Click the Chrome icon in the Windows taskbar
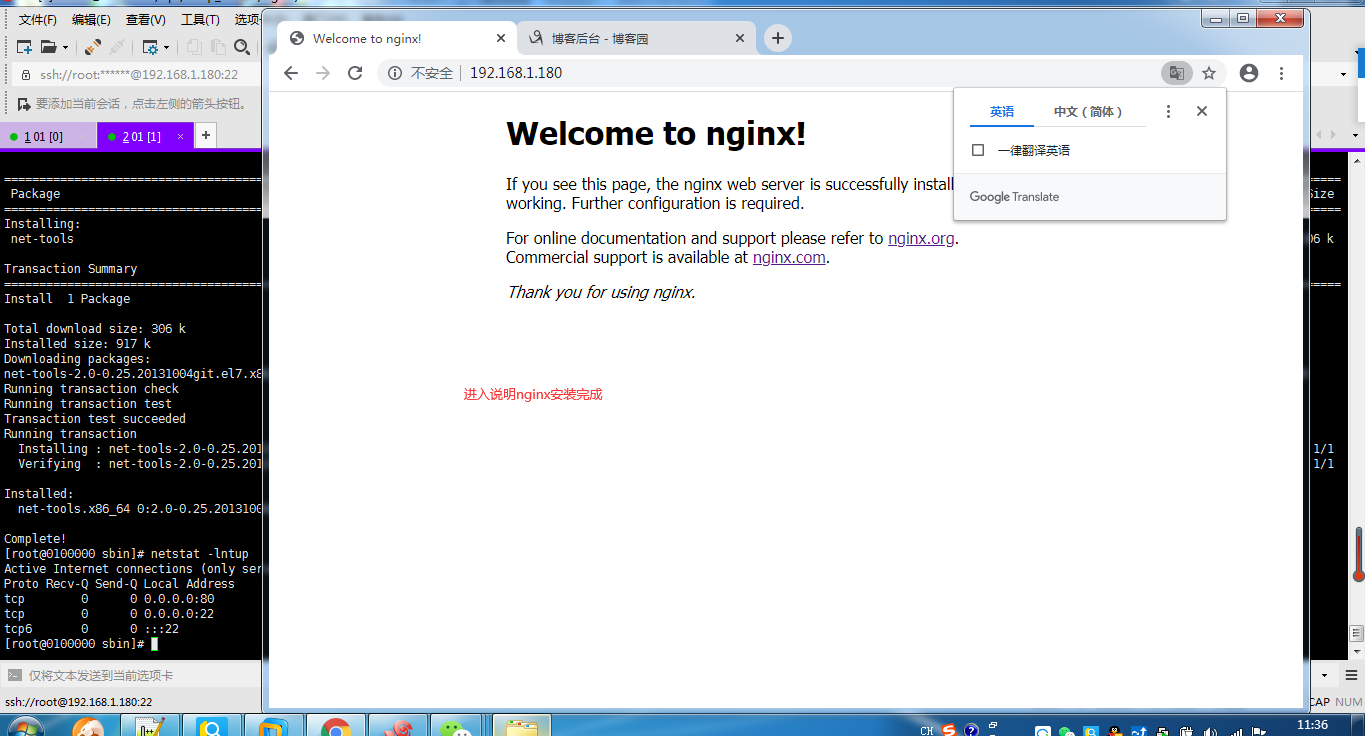1365x736 pixels. 335,726
